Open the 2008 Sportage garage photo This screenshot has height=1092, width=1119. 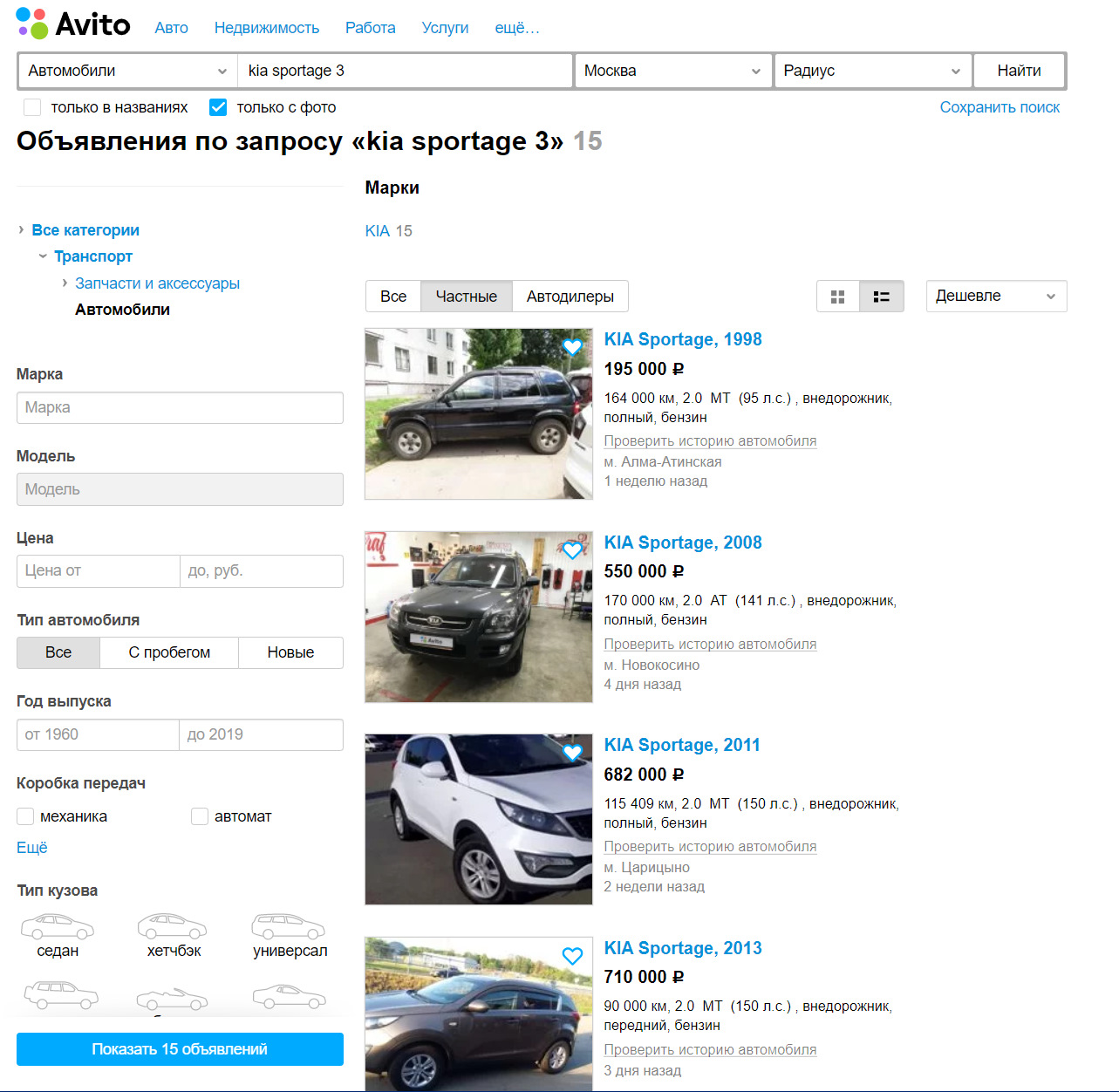[479, 617]
